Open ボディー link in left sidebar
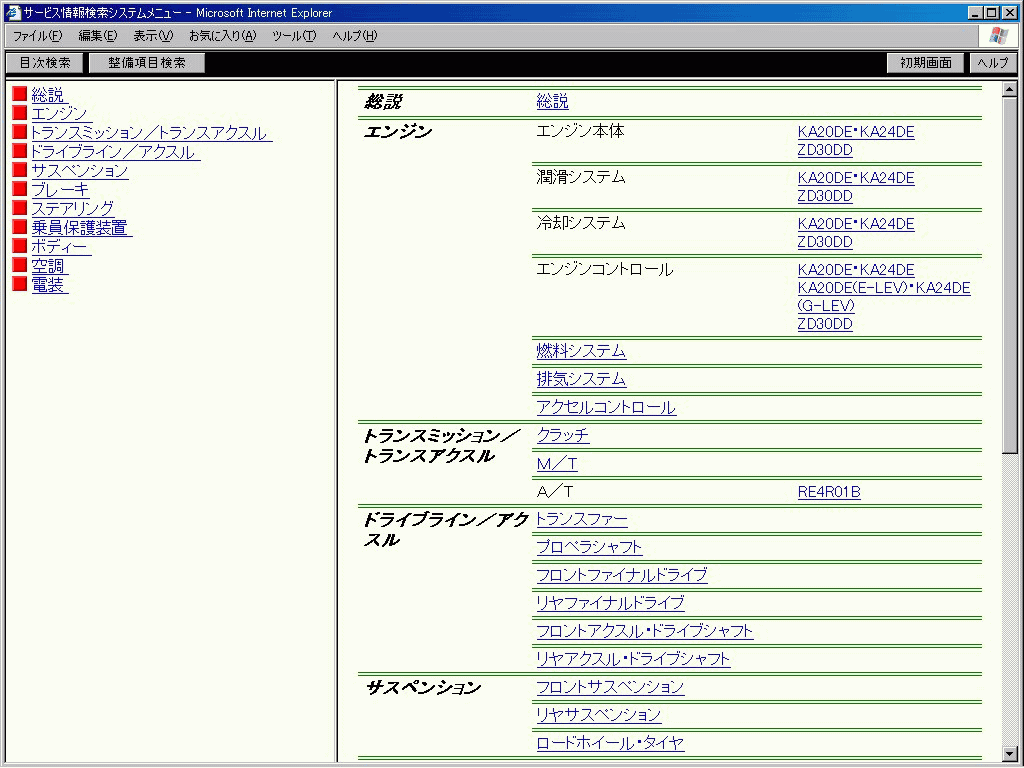The width and height of the screenshot is (1024, 768). pos(59,246)
